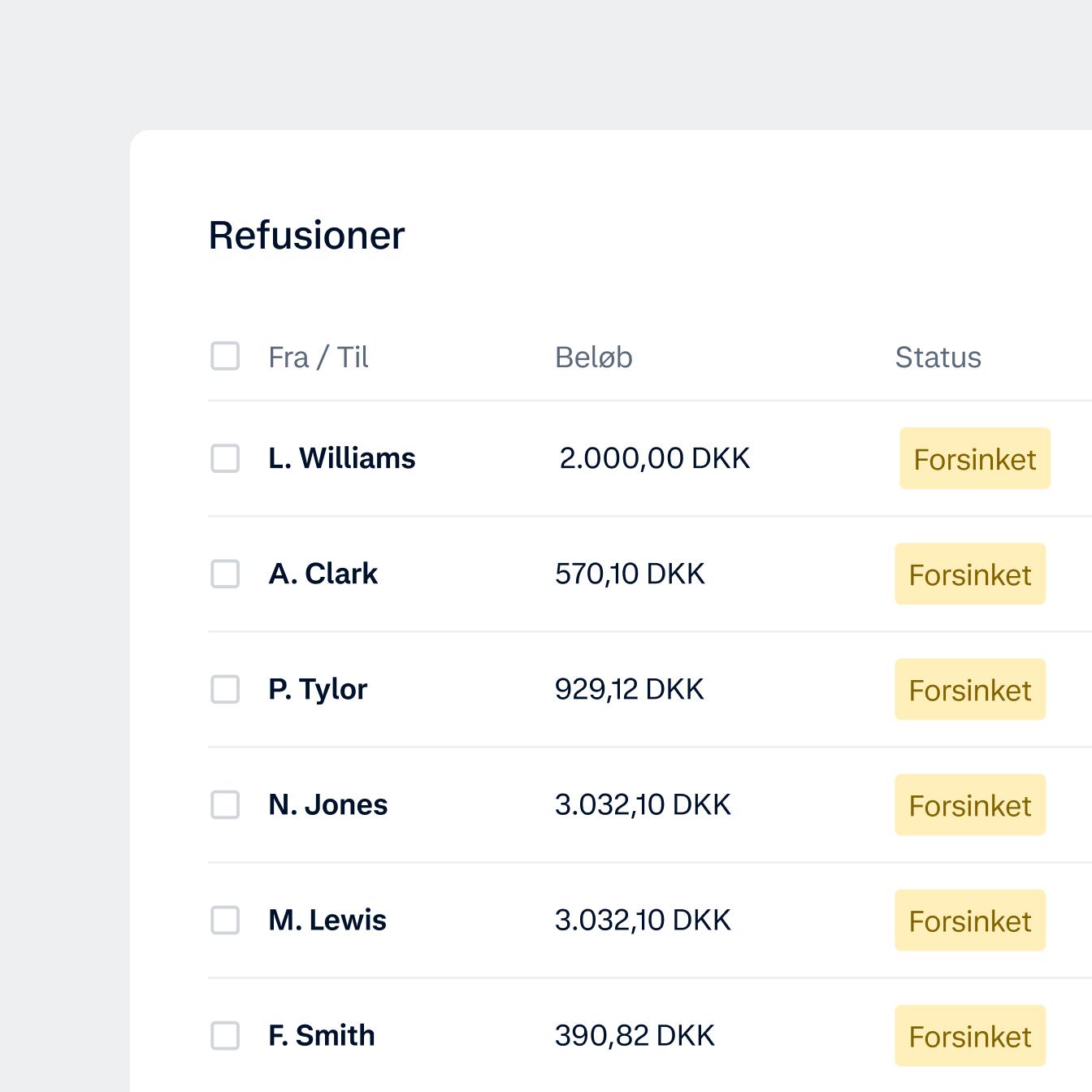Sort by the Fra / Til column header

coord(318,357)
